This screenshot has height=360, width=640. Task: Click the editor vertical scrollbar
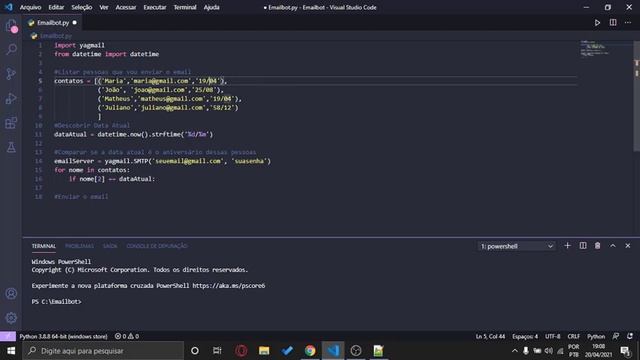coord(636,96)
